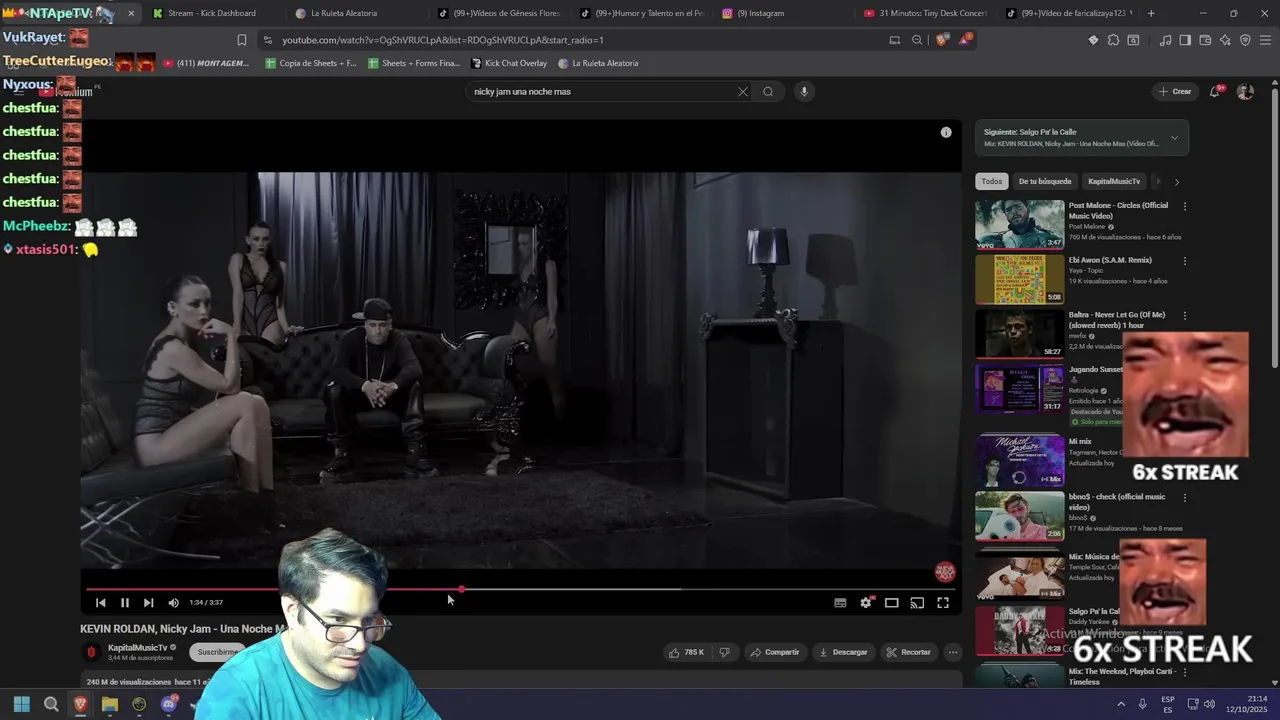Switch the player to theater mode
Viewport: 1280px width, 720px height.
click(891, 603)
